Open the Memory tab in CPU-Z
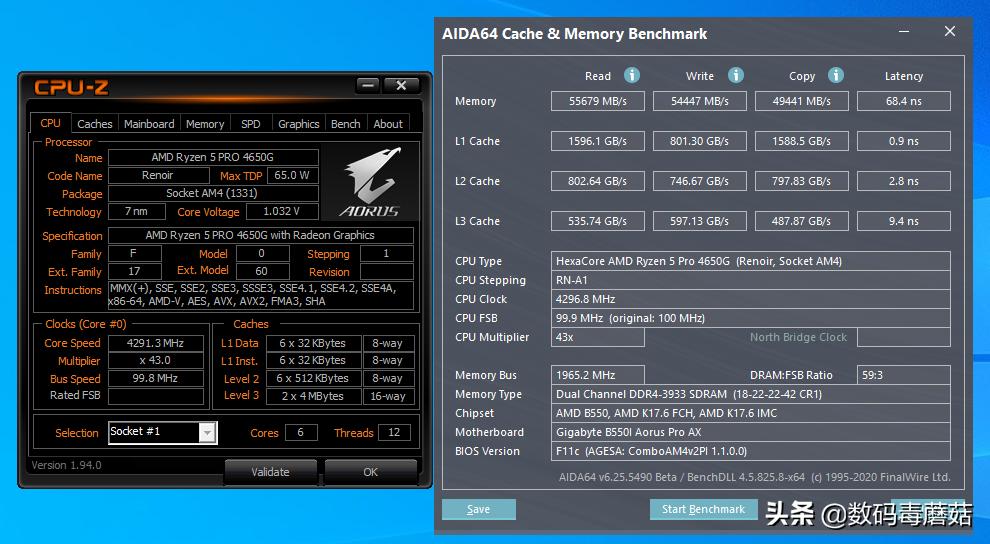The image size is (990, 544). coord(205,124)
